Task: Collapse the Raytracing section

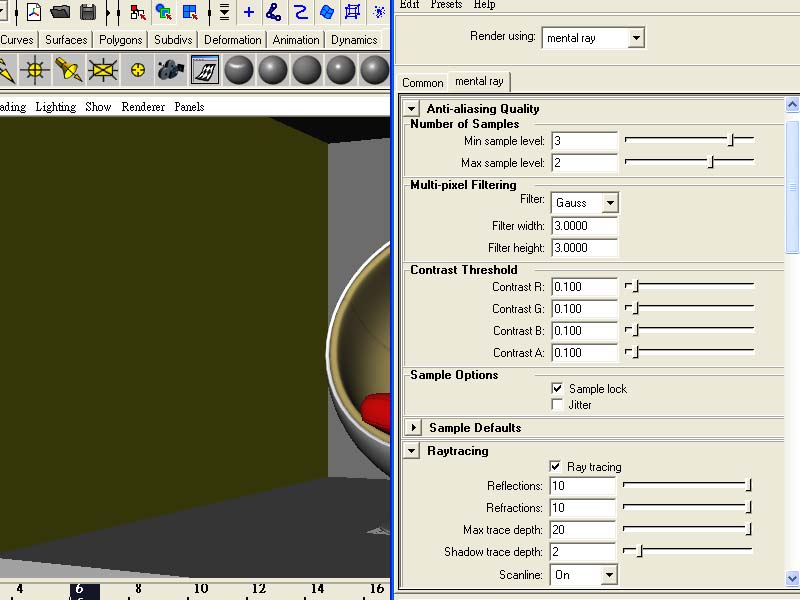Action: pyautogui.click(x=411, y=450)
